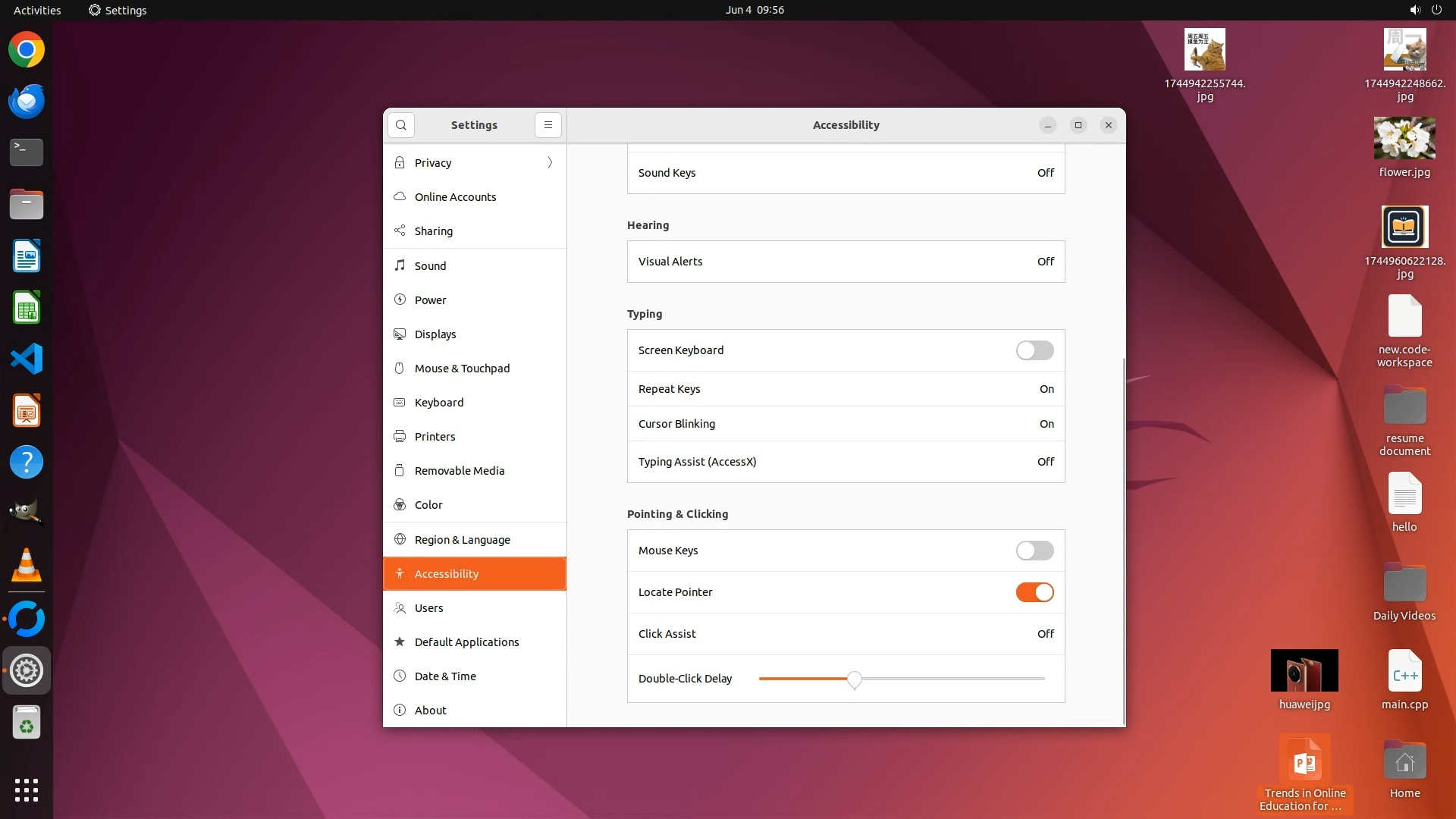Open the Visual Alerts setting

846,262
